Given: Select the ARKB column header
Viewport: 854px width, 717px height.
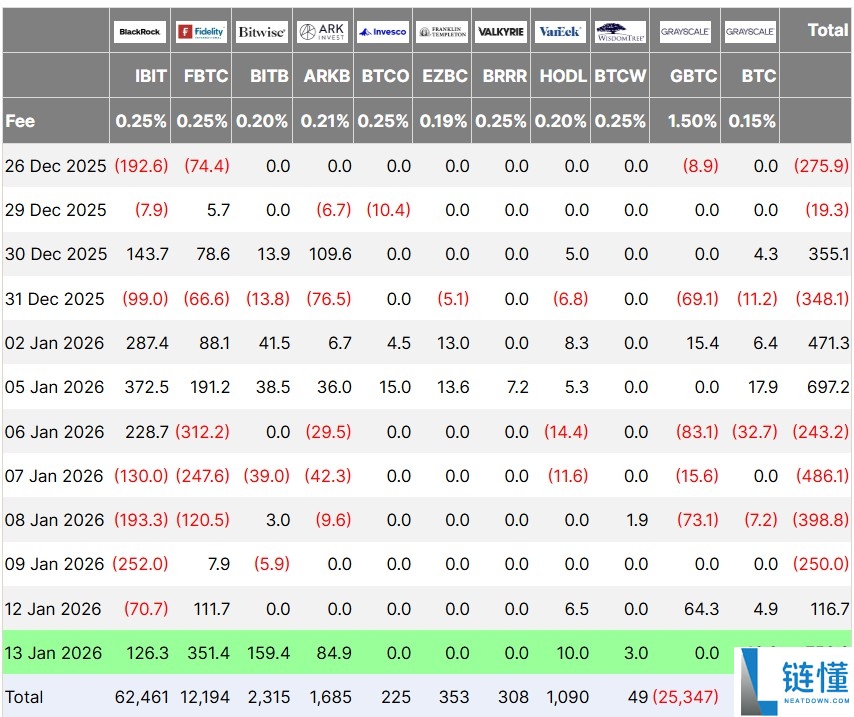Looking at the screenshot, I should 327,76.
